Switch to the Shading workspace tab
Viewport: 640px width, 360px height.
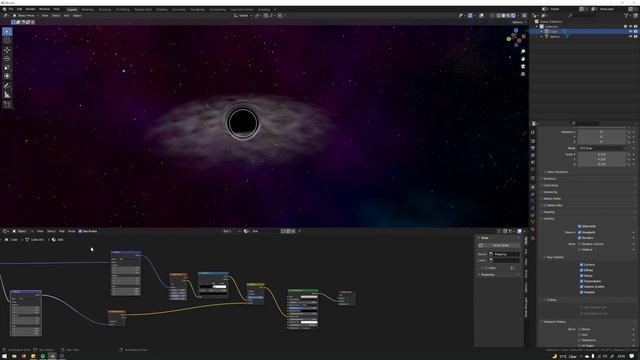click(162, 9)
